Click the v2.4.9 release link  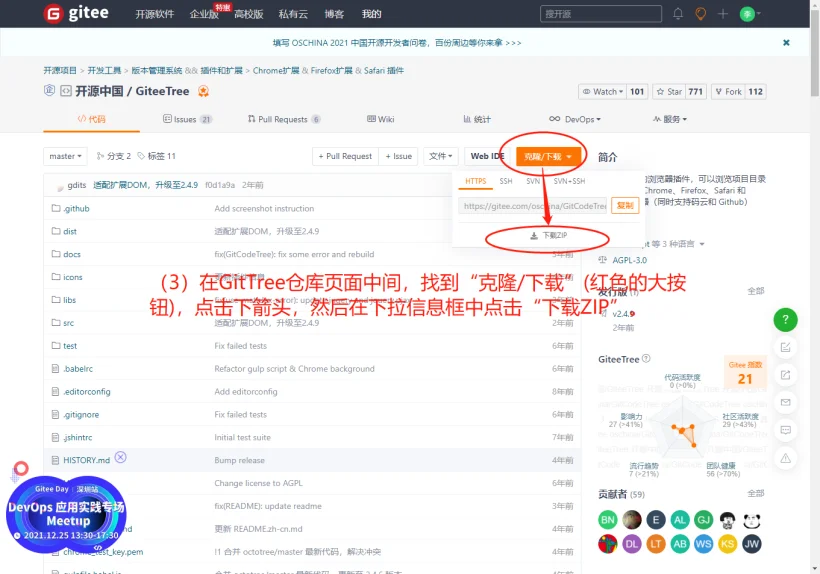[x=624, y=314]
